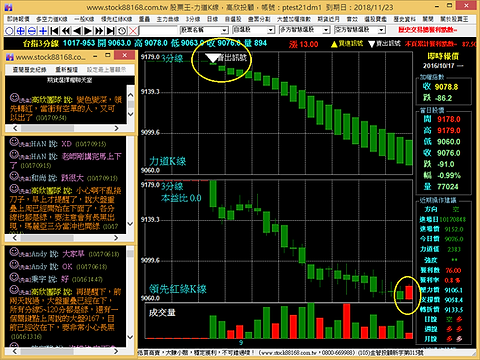Image resolution: width=480 pixels, height=360 pixels.
Task: Click up arrow of top chat pane scrollbar
Action: pyautogui.click(x=131, y=95)
